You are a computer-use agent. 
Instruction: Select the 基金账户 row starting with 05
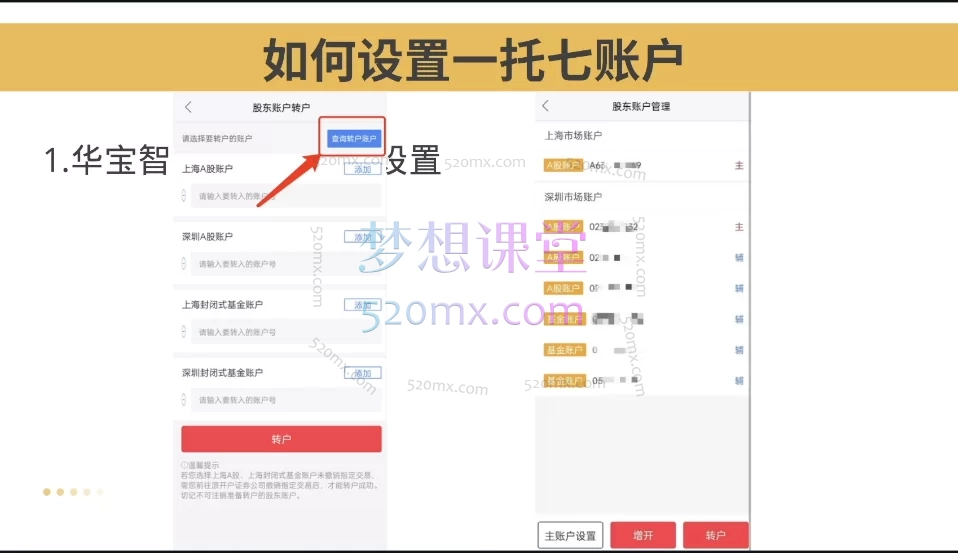pyautogui.click(x=642, y=380)
